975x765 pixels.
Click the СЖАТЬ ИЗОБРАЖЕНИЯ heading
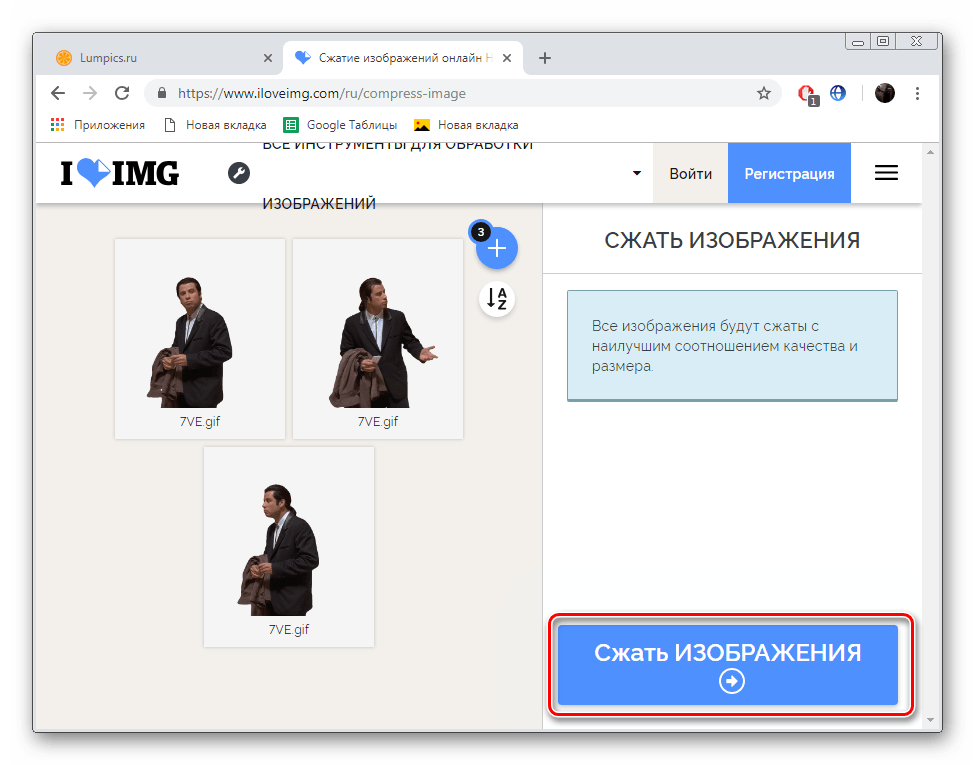(732, 240)
